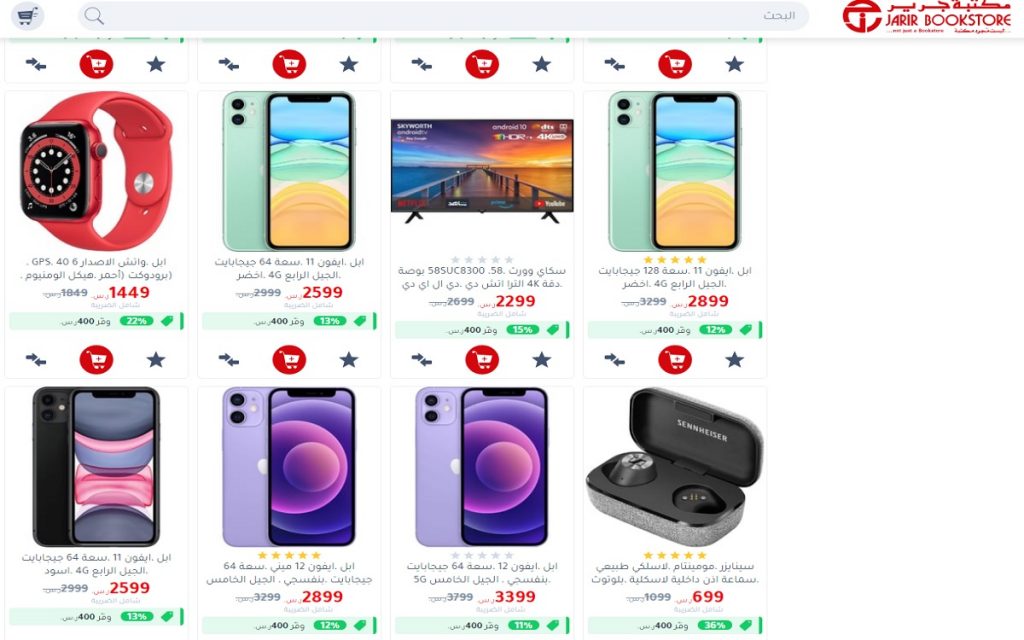Star the green iPhone 11 64GB

(349, 359)
